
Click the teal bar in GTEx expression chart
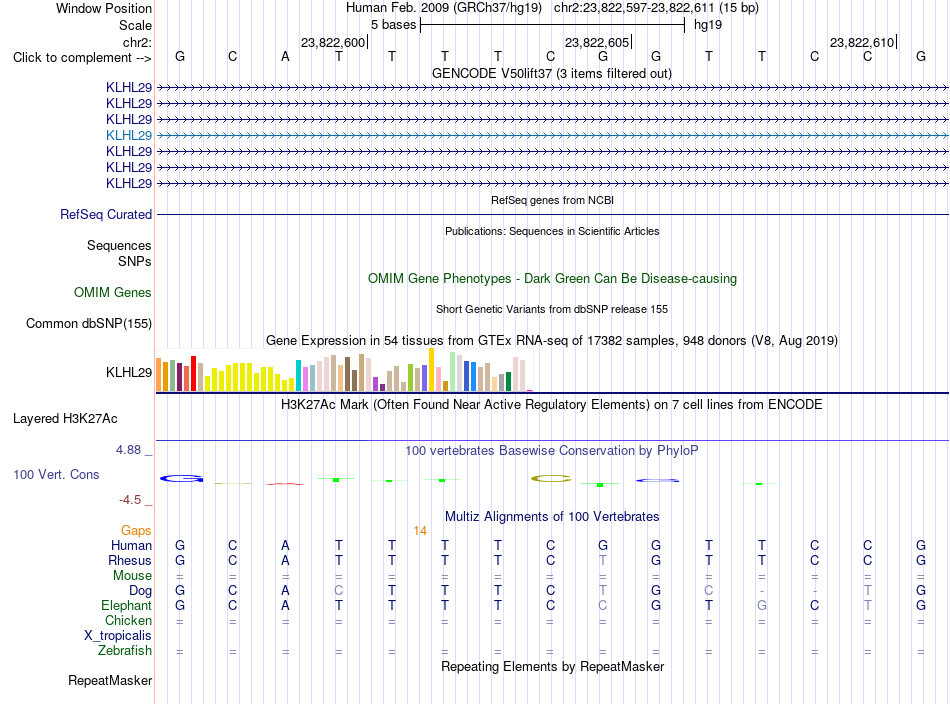point(298,376)
